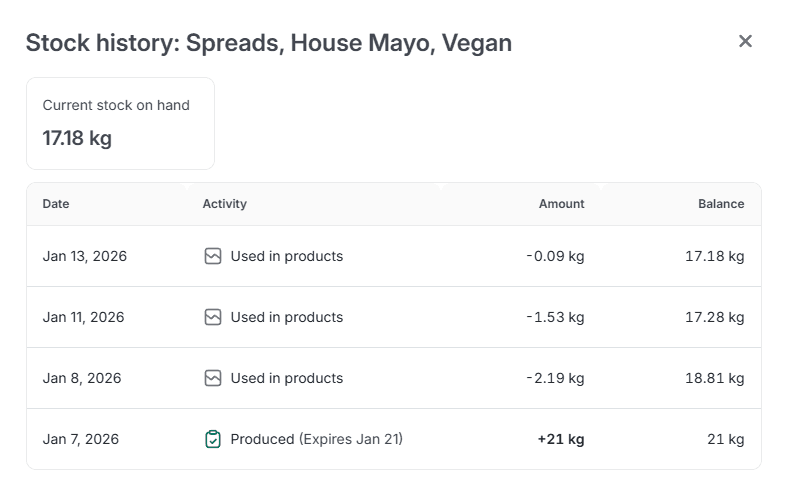Open Jan 11 'Used in products' entry
Image resolution: width=789 pixels, height=499 pixels.
click(x=286, y=317)
